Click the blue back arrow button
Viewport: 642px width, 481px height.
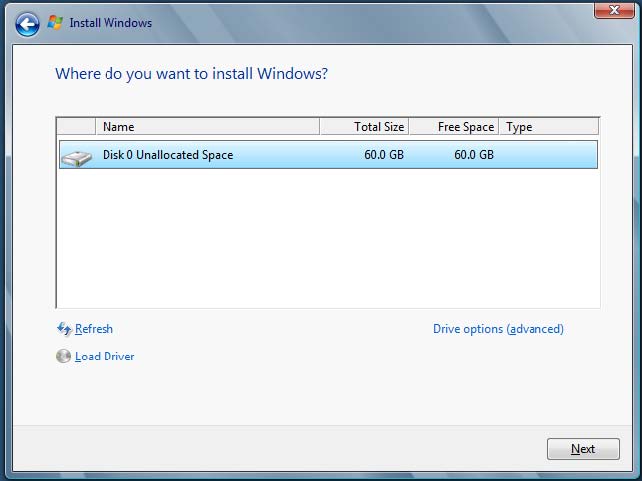point(27,23)
